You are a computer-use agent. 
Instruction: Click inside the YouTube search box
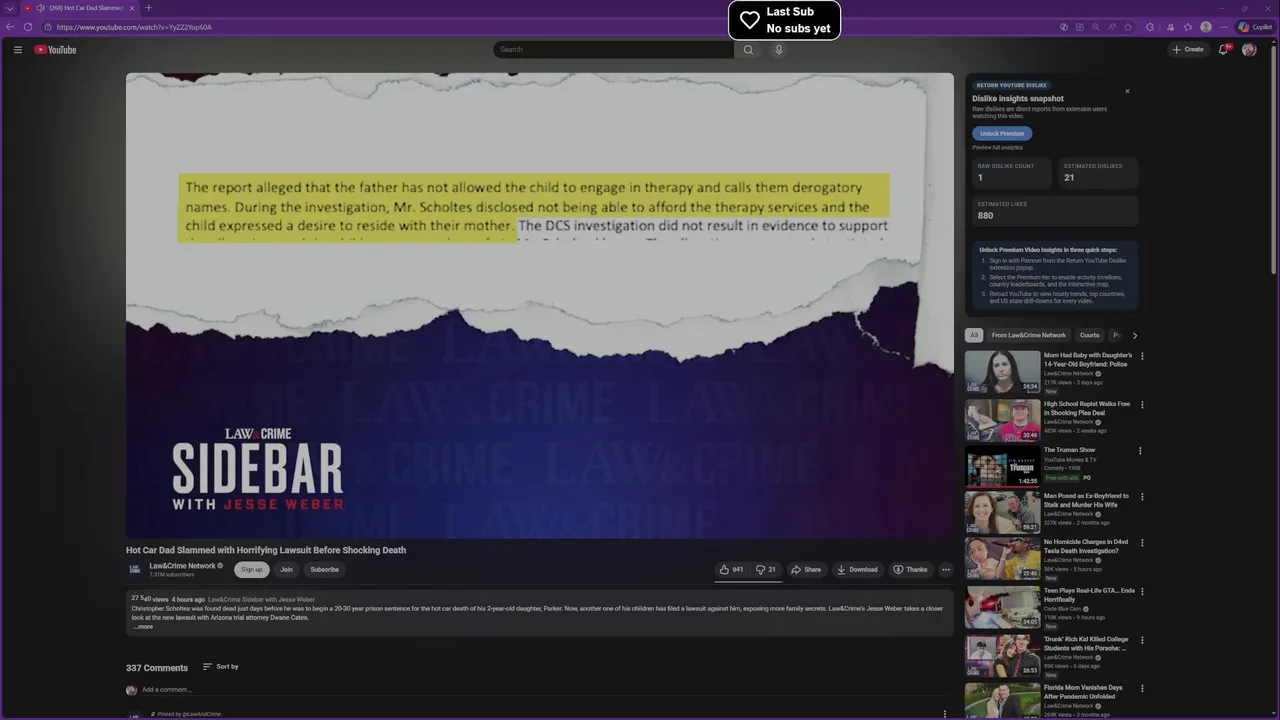tap(613, 49)
